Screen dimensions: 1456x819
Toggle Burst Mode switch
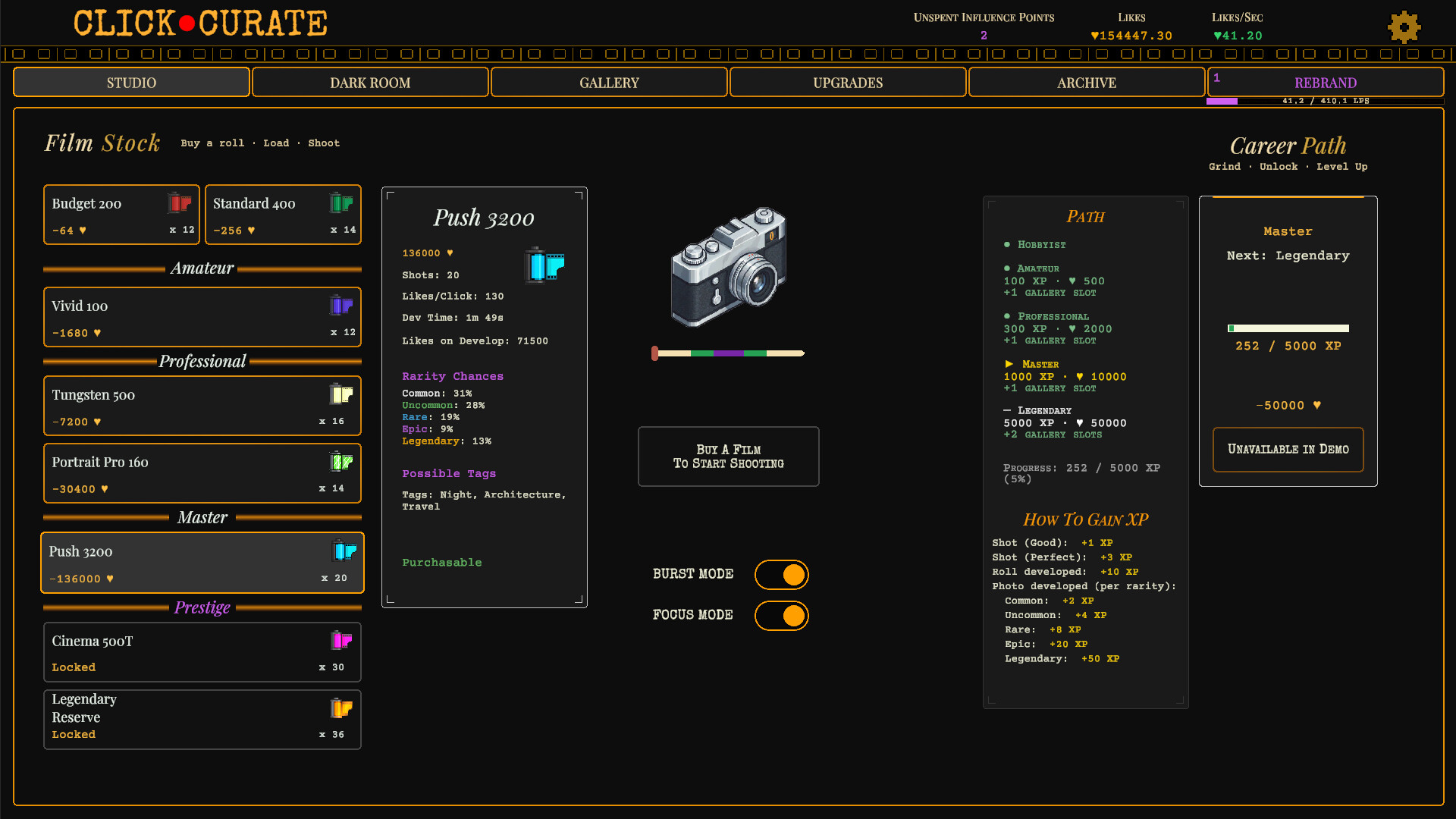(782, 575)
